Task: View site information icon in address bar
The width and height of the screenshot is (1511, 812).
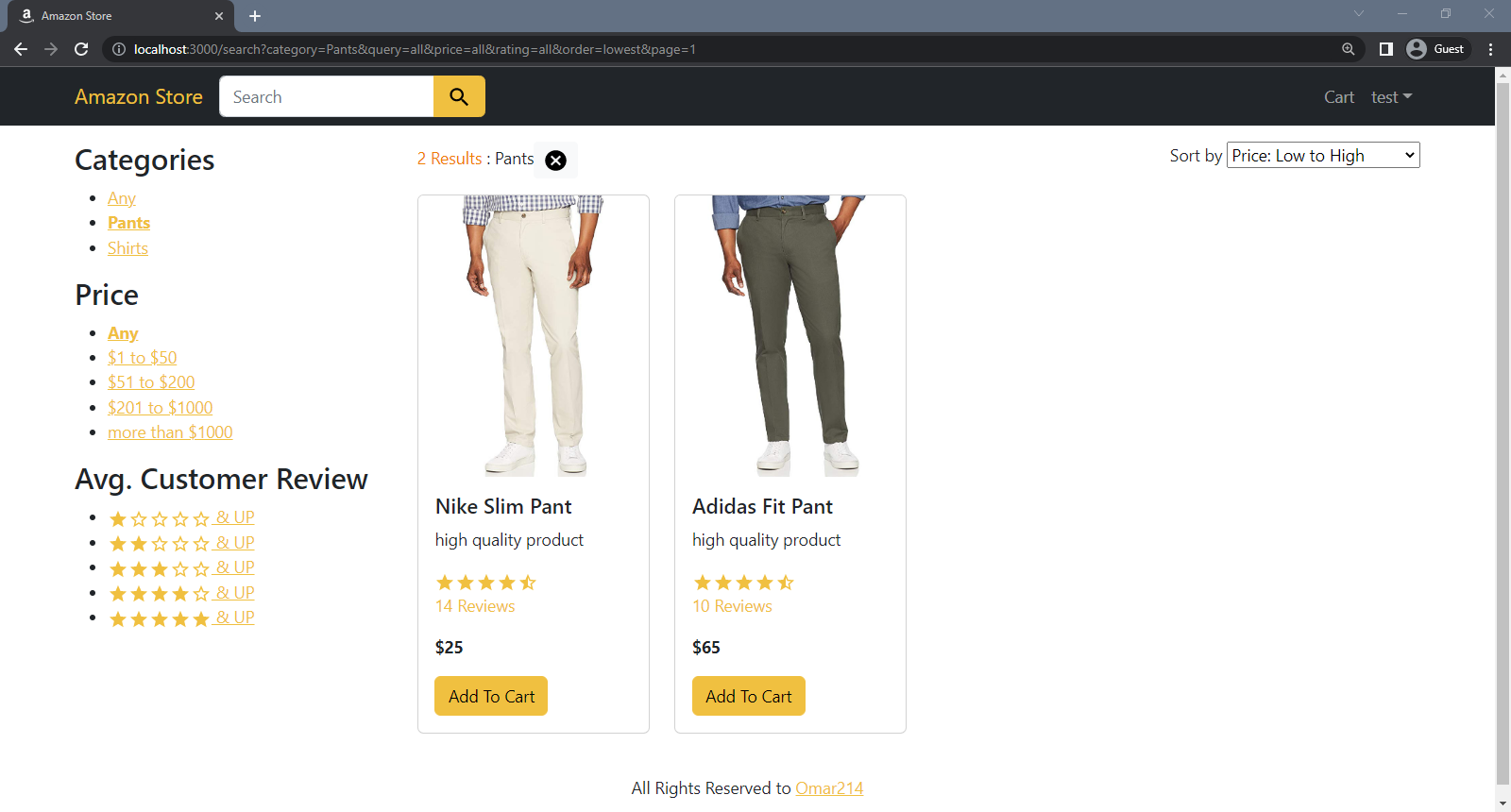Action: 119,49
